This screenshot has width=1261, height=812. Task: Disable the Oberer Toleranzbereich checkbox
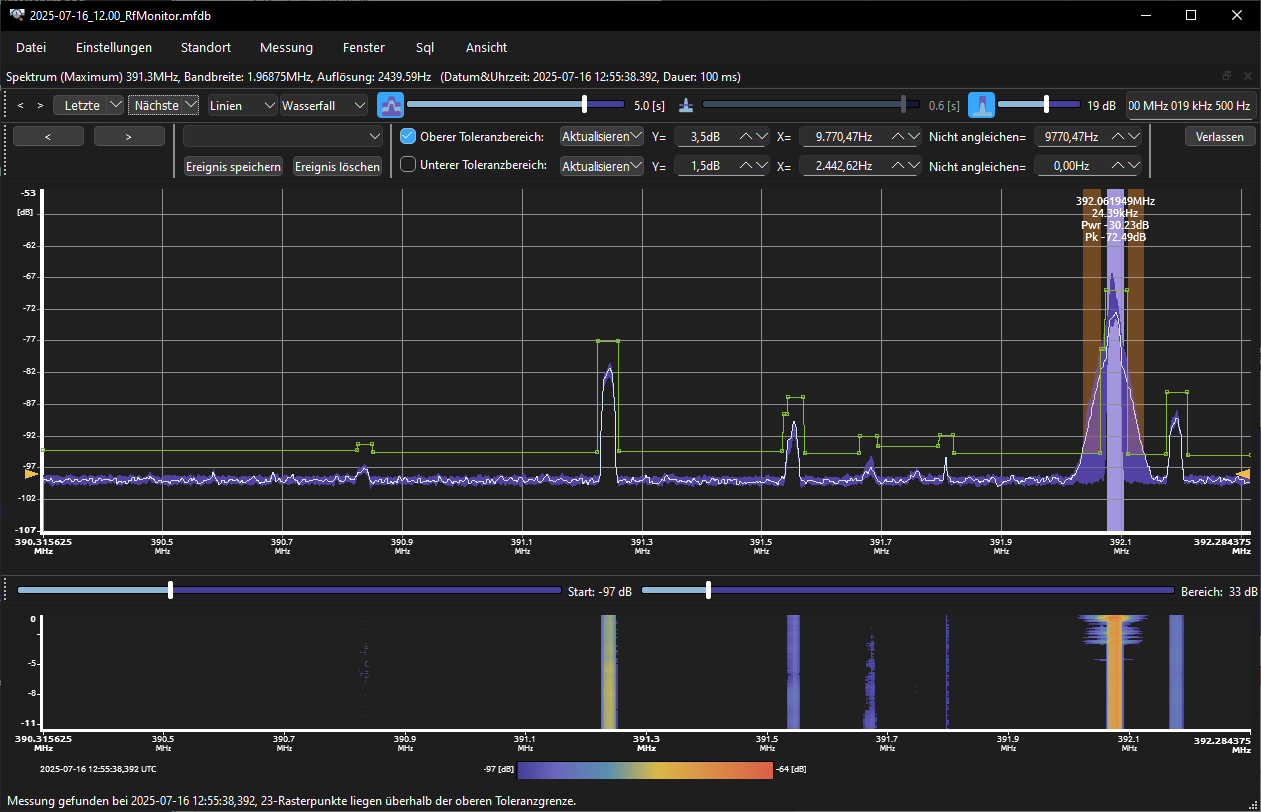pos(408,137)
